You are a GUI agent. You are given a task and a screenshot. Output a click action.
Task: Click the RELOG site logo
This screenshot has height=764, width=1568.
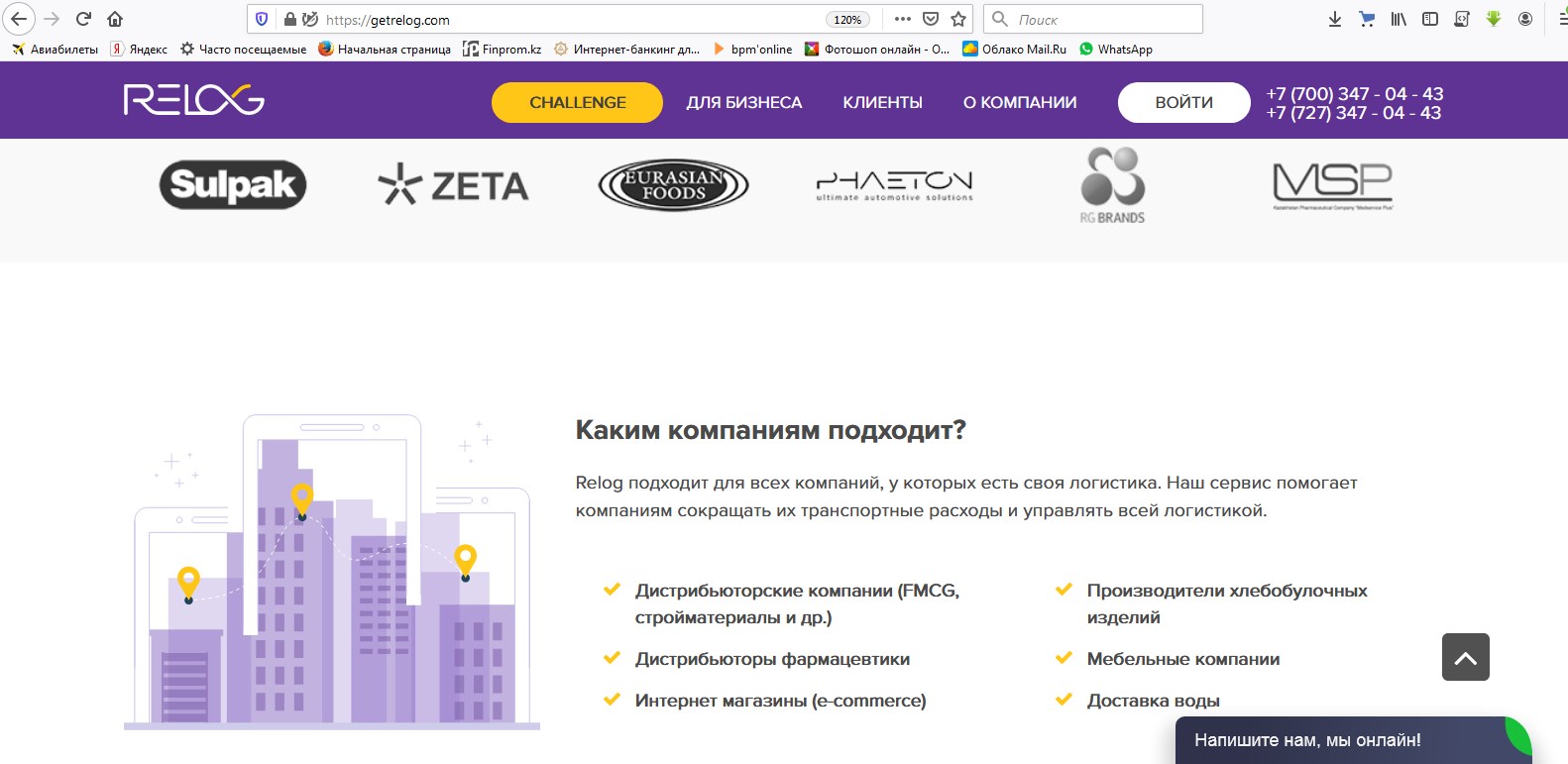[x=194, y=100]
